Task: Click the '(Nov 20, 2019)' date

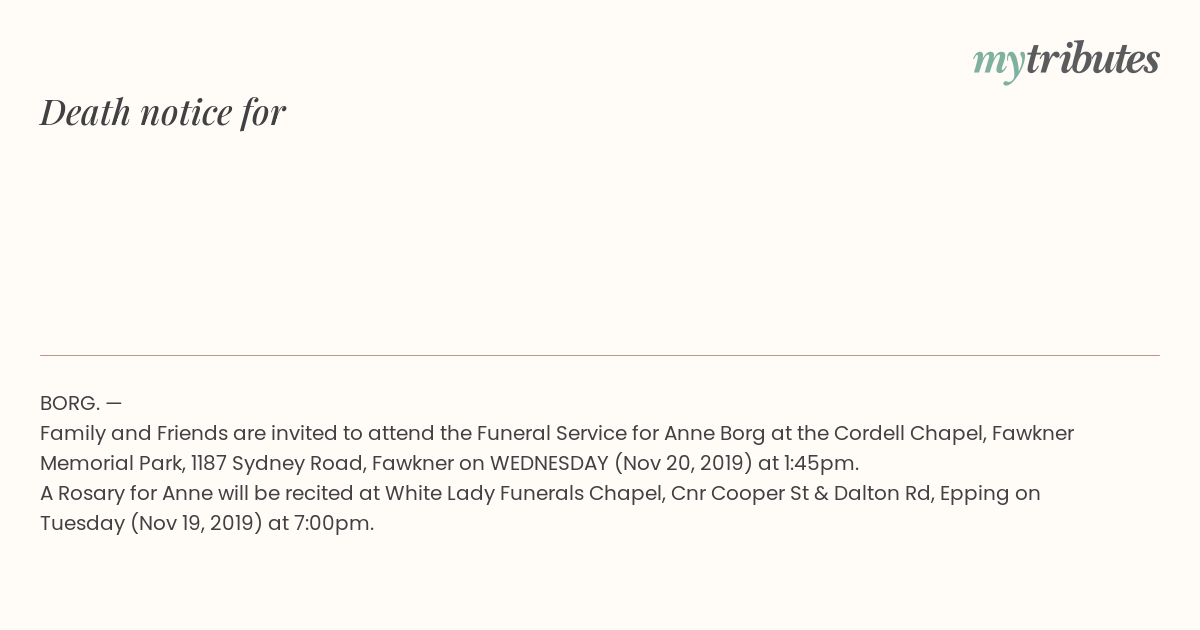Action: pyautogui.click(x=683, y=463)
